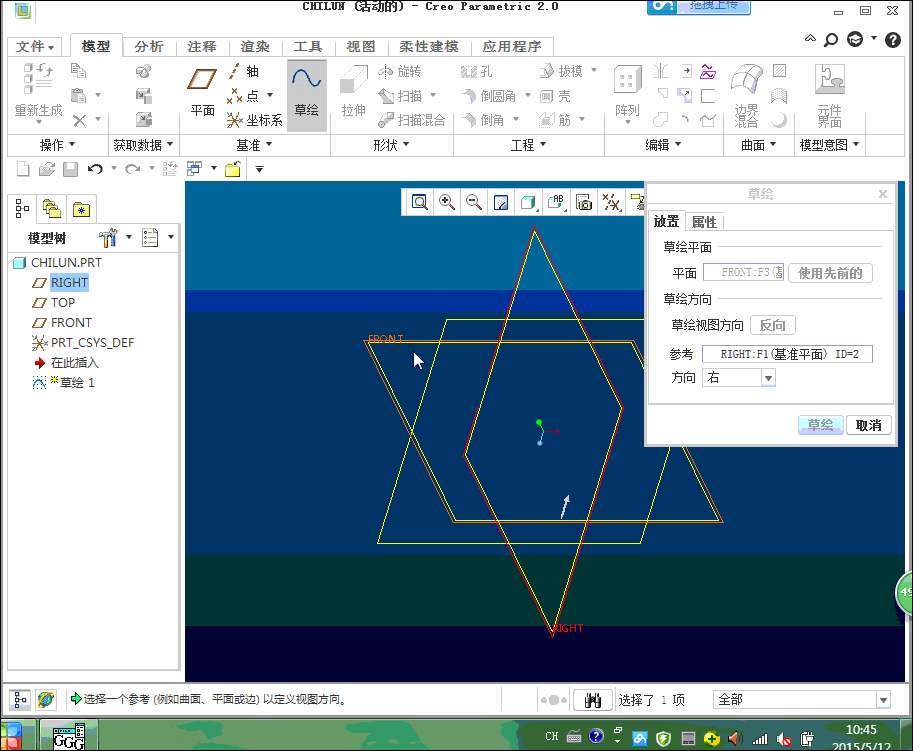Click the Save disk icon
The height and width of the screenshot is (751, 913).
click(70, 169)
